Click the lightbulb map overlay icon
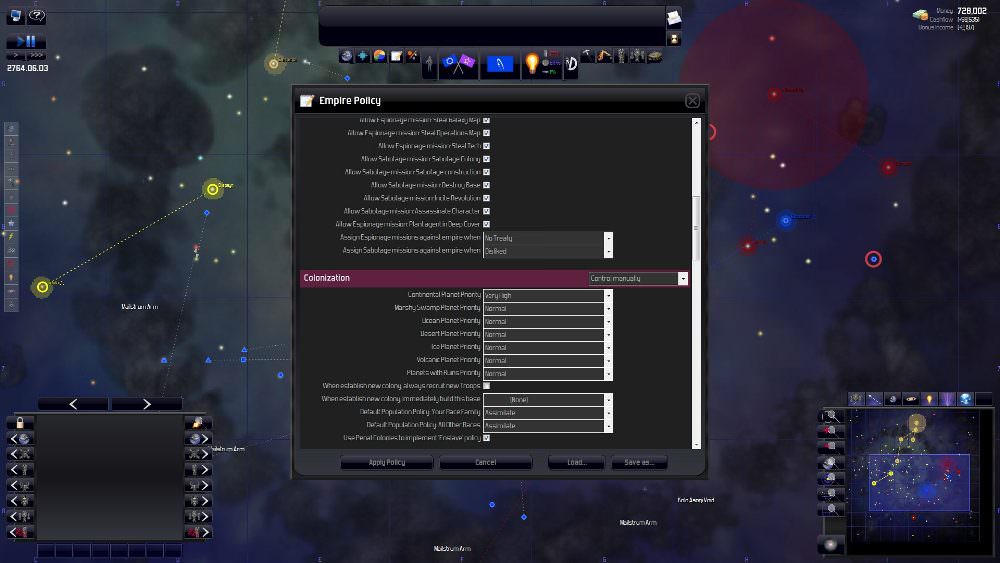The width and height of the screenshot is (1000, 563). coord(929,399)
